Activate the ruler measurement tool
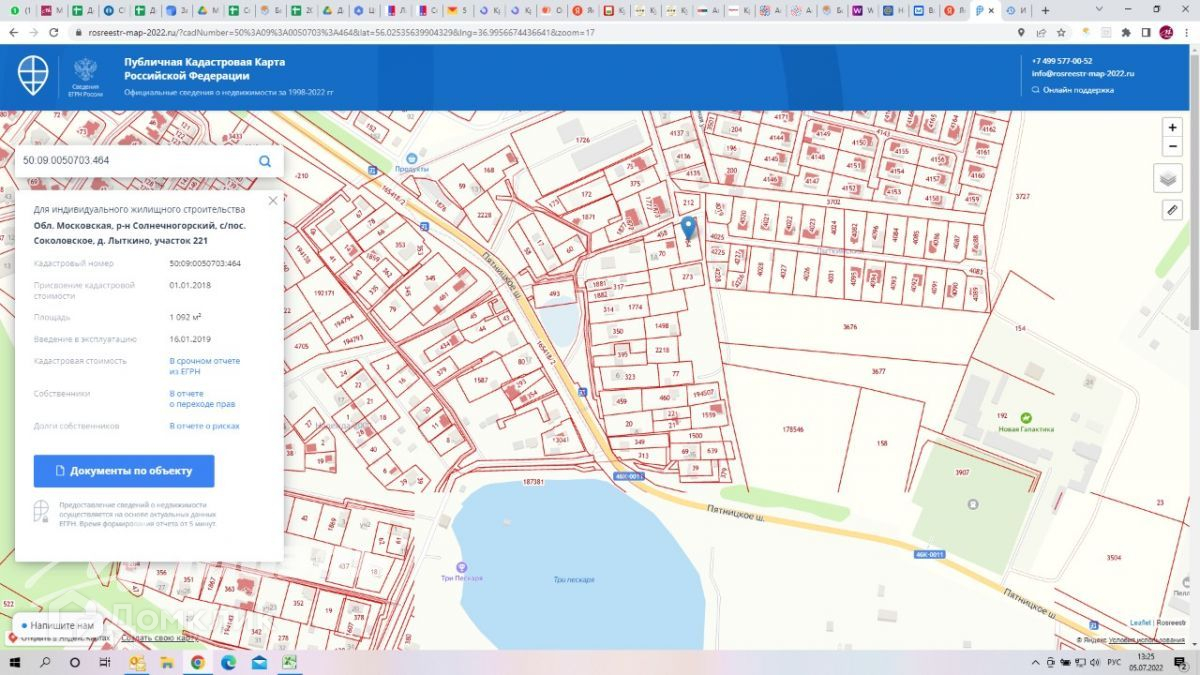This screenshot has height=675, width=1200. [1172, 210]
